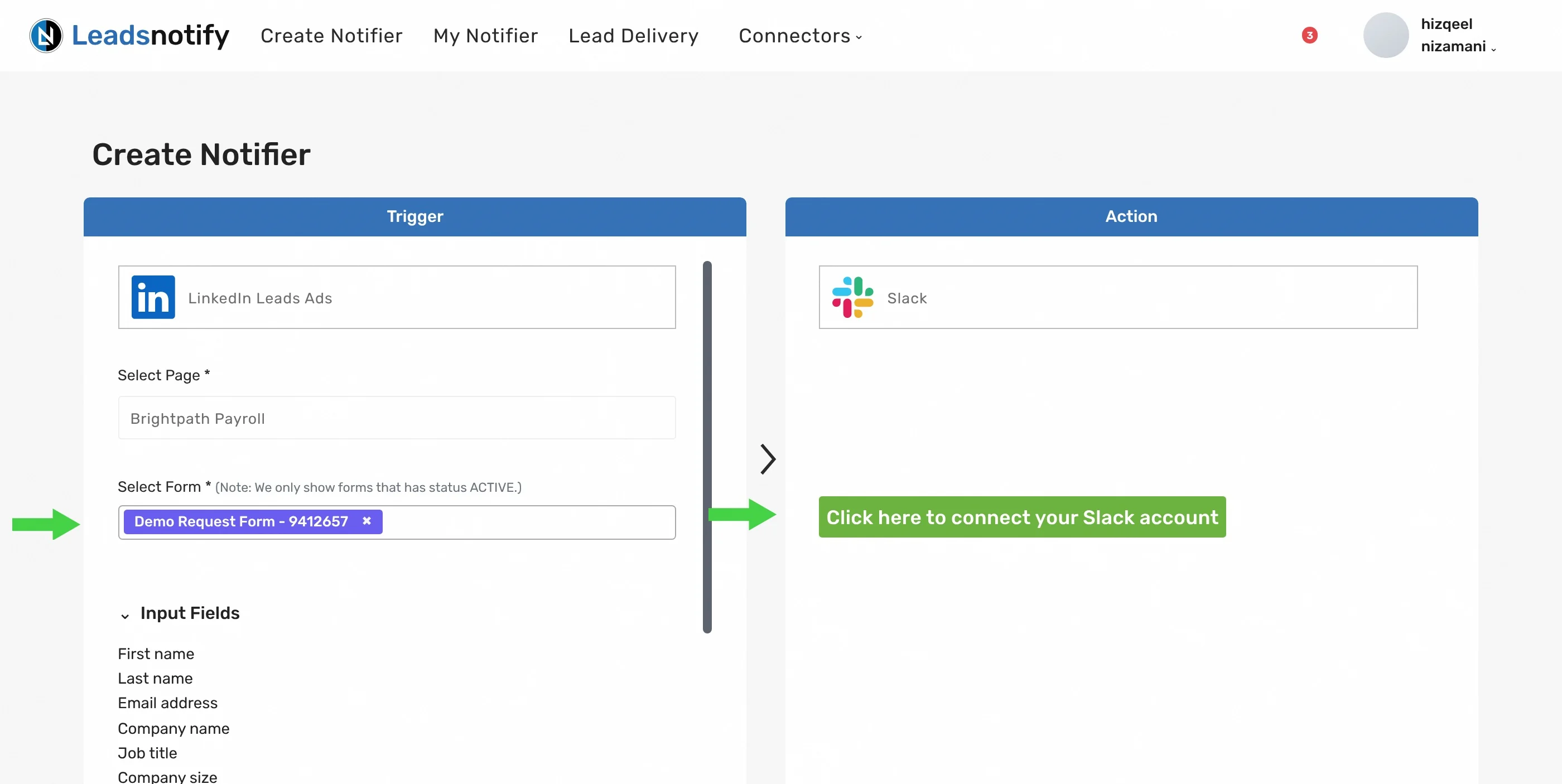
Task: Remove the Demo Request Form tag
Action: [x=367, y=521]
